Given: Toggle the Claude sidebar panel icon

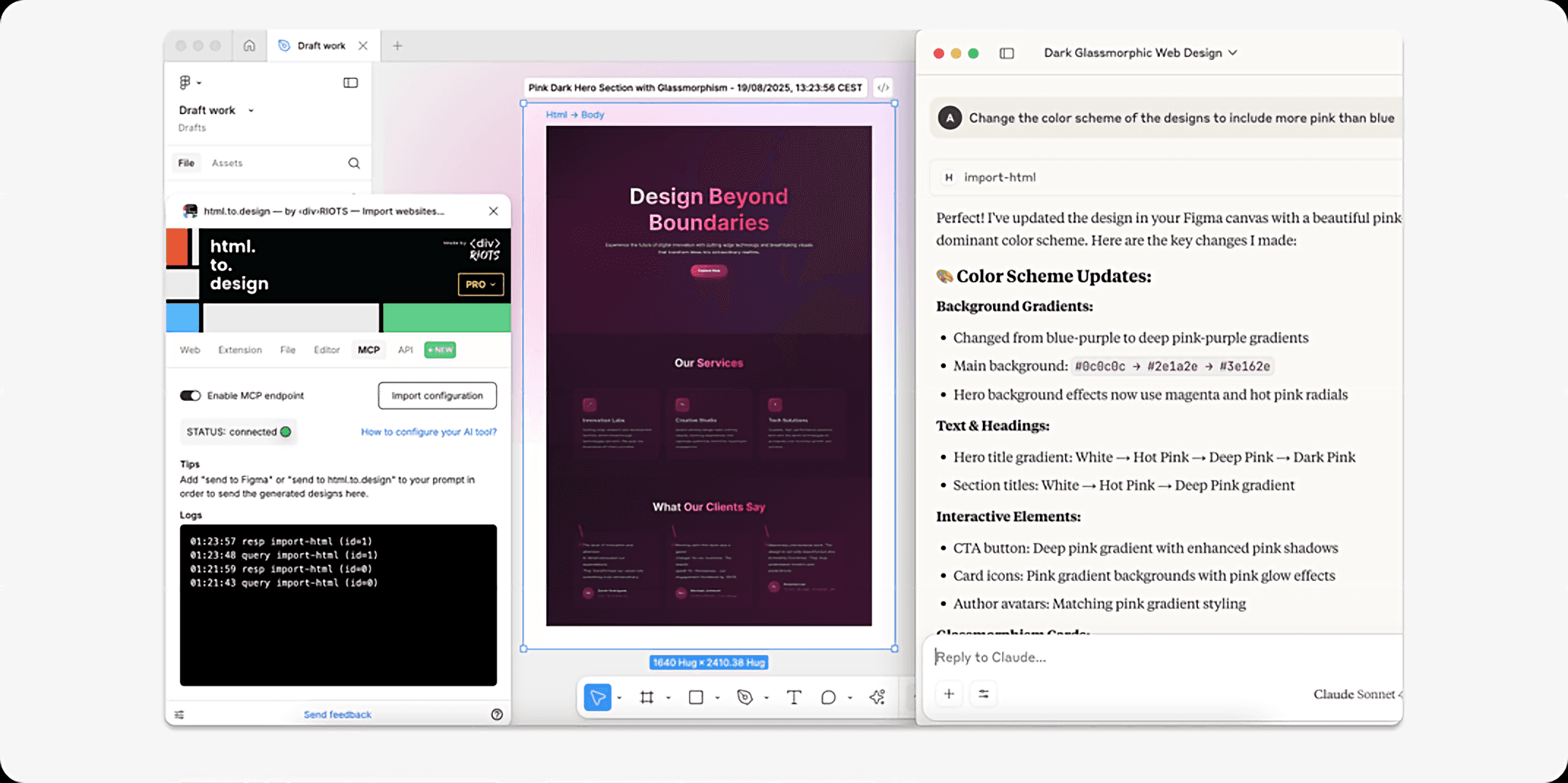Looking at the screenshot, I should pos(1007,53).
